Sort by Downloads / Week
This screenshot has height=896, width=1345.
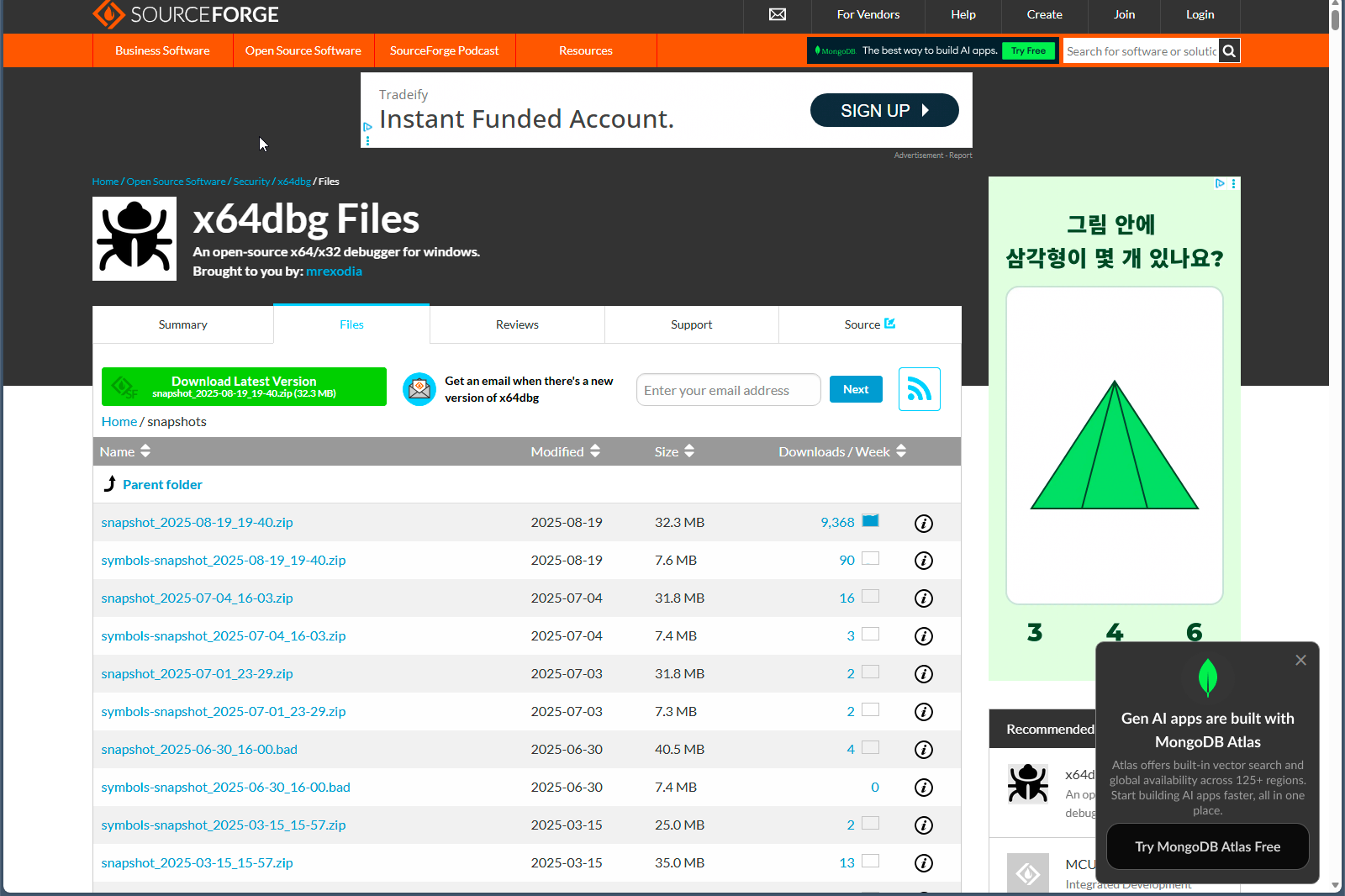[x=841, y=451]
